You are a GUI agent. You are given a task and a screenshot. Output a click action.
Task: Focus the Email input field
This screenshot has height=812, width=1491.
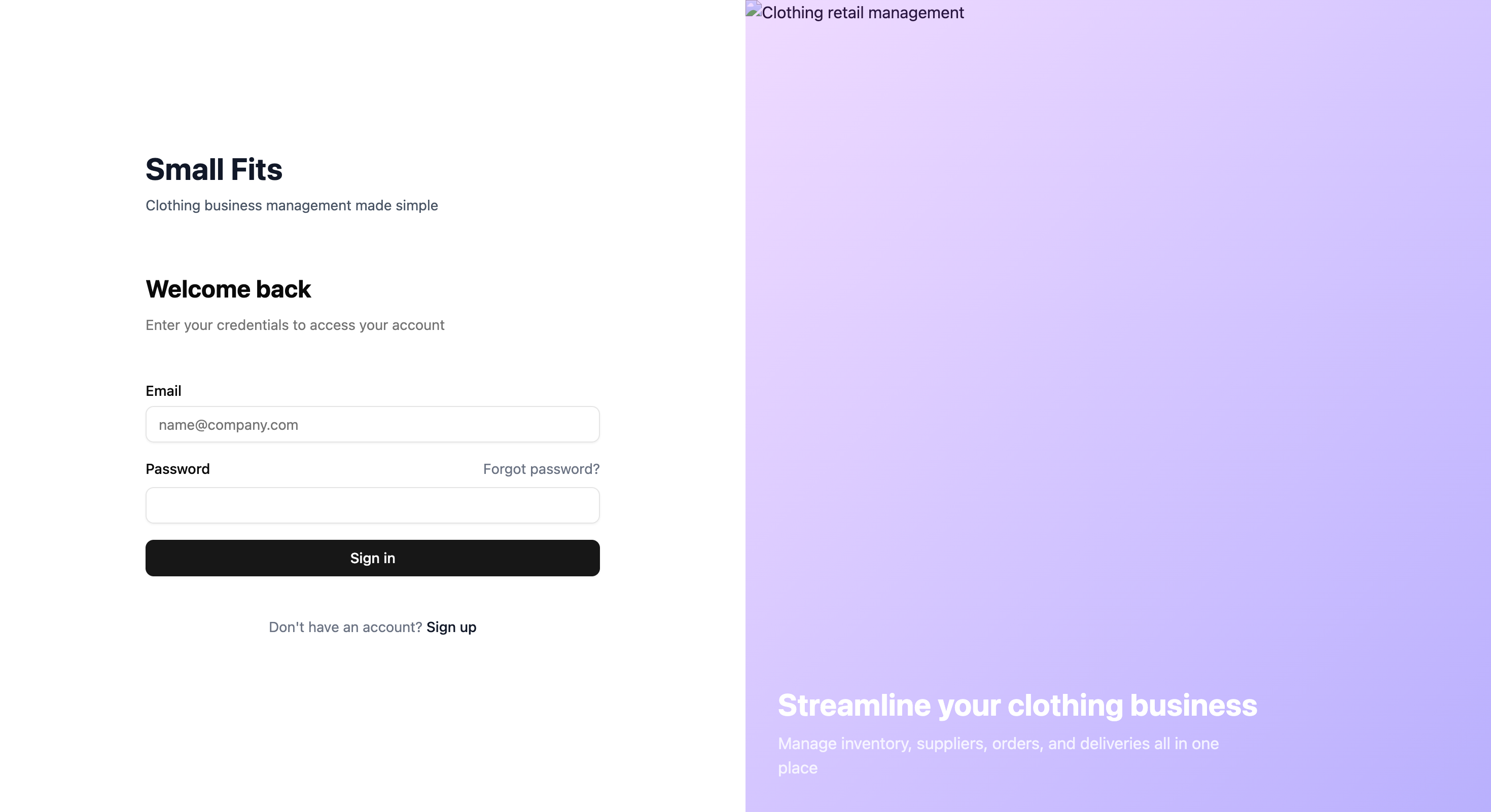tap(372, 425)
